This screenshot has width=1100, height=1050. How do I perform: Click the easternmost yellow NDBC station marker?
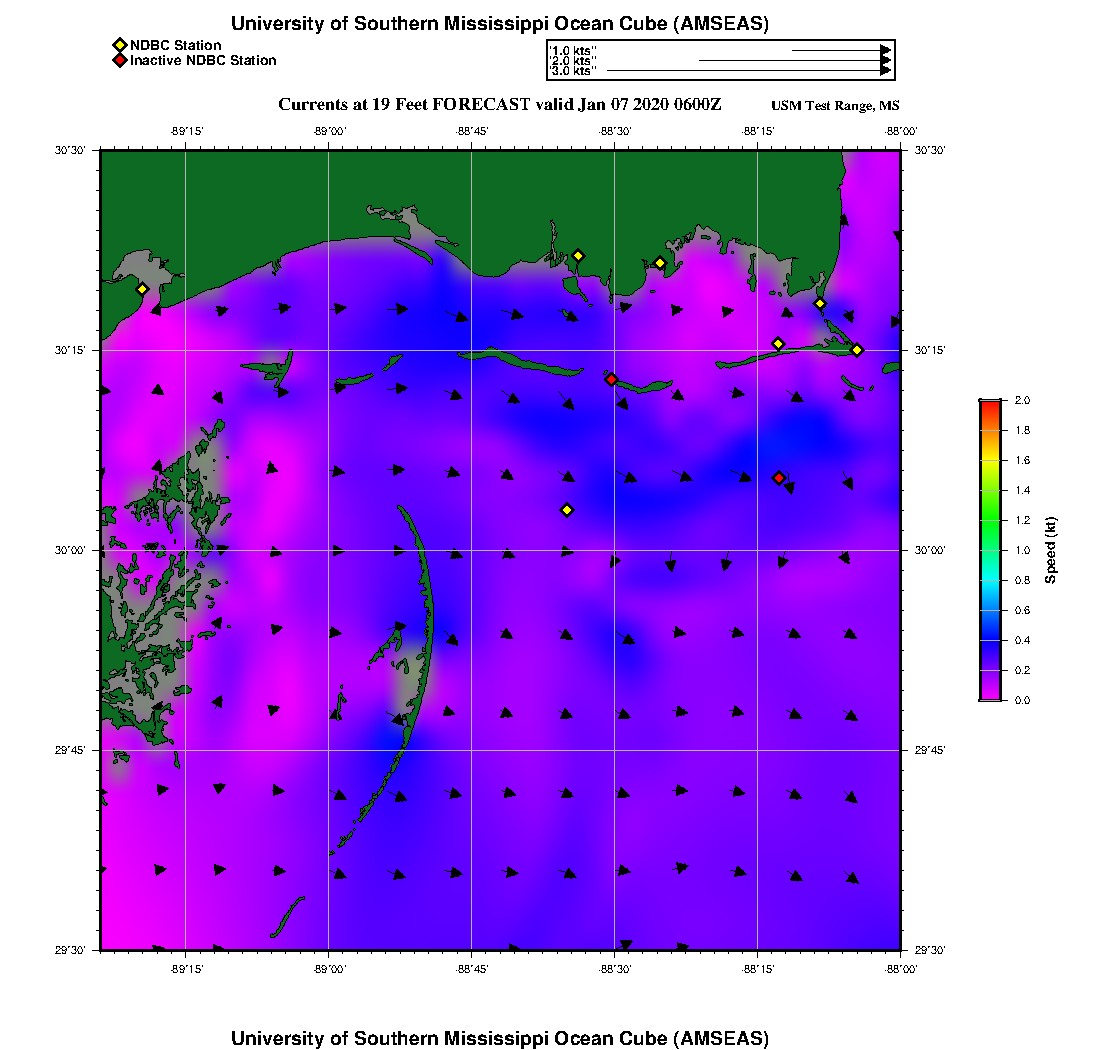click(857, 349)
